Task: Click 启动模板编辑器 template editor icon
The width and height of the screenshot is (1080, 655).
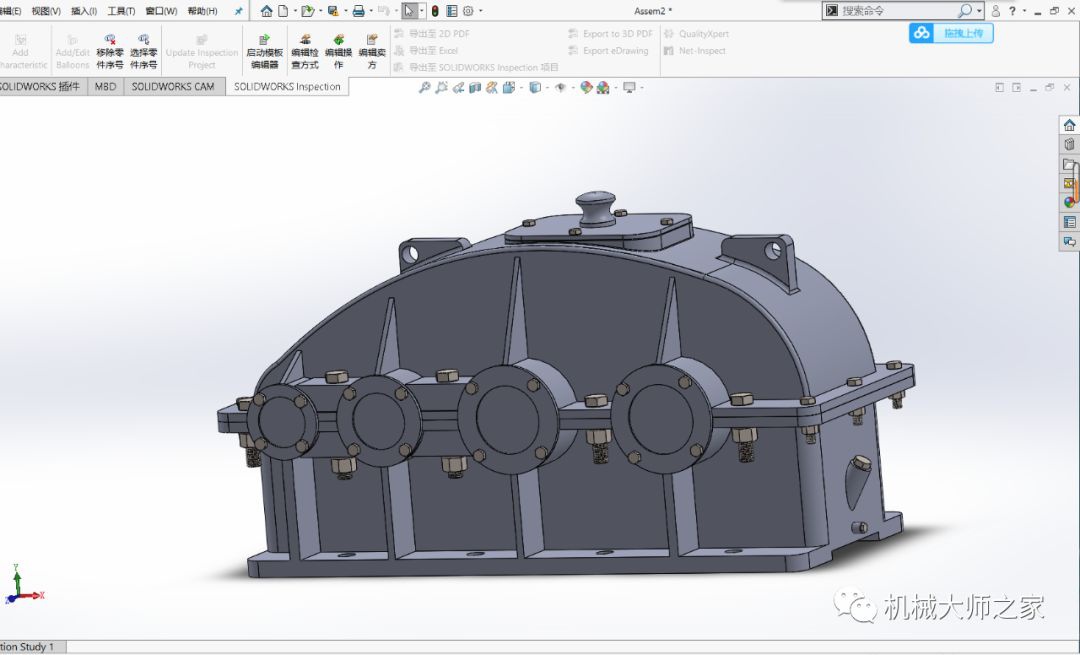Action: pyautogui.click(x=264, y=40)
